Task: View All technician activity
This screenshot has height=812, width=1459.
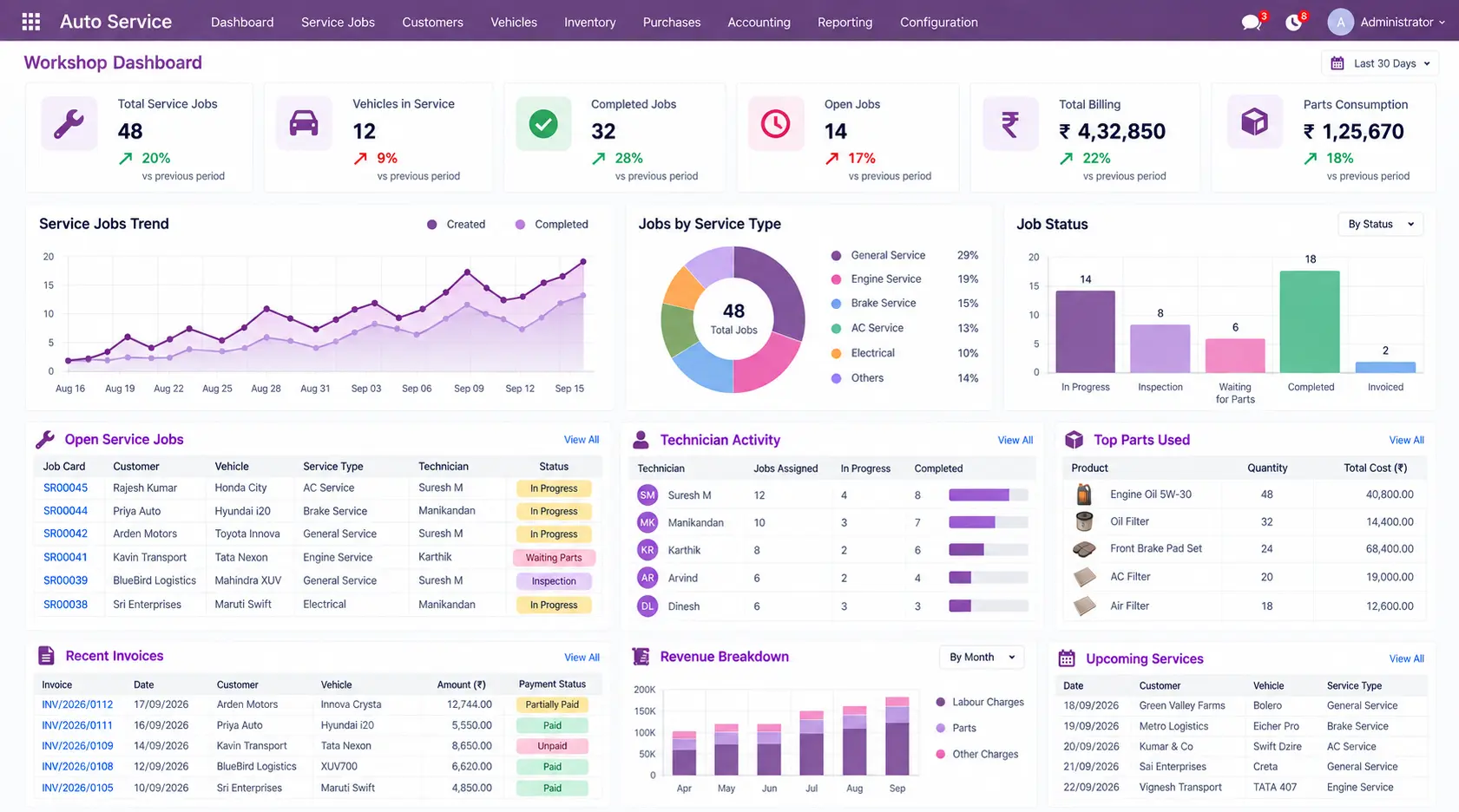Action: pos(1015,441)
